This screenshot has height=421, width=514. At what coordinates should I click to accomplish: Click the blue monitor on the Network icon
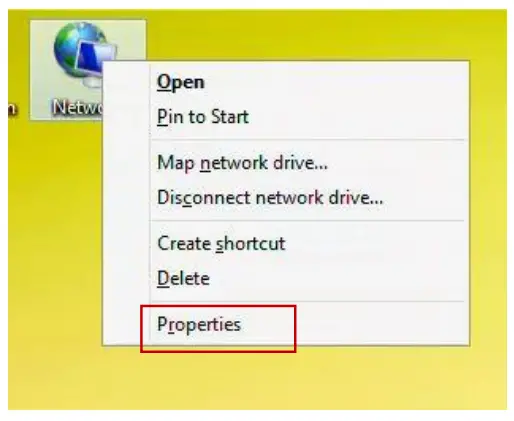(92, 57)
